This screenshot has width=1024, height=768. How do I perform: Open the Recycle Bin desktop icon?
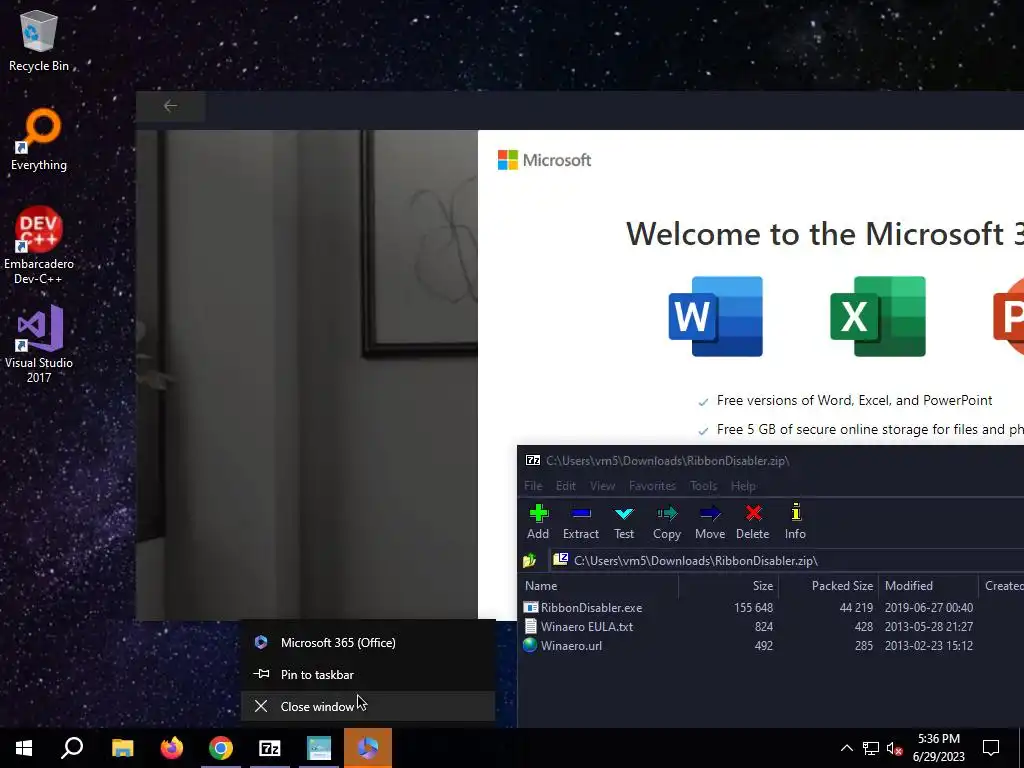click(x=39, y=40)
